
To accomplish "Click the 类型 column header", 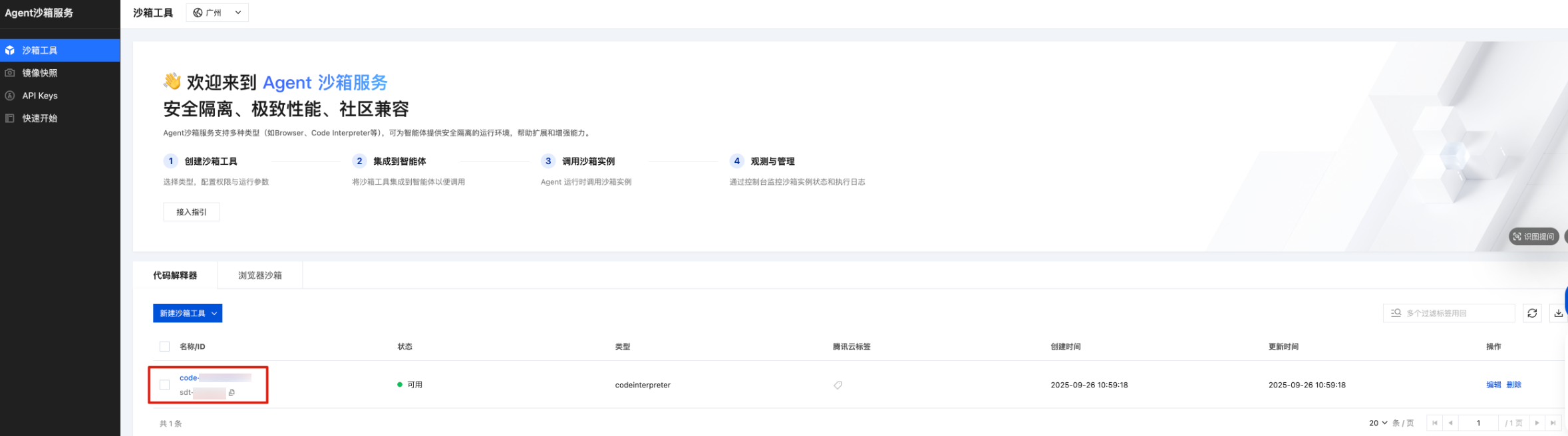I will click(x=623, y=346).
